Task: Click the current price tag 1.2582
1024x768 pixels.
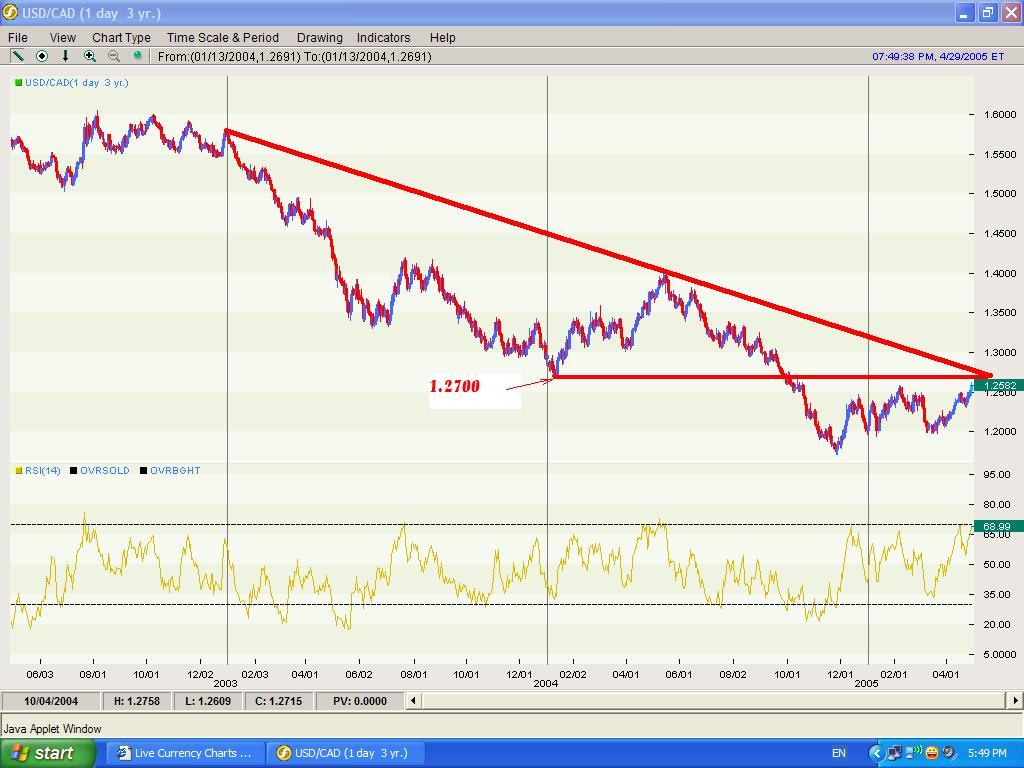Action: point(999,385)
